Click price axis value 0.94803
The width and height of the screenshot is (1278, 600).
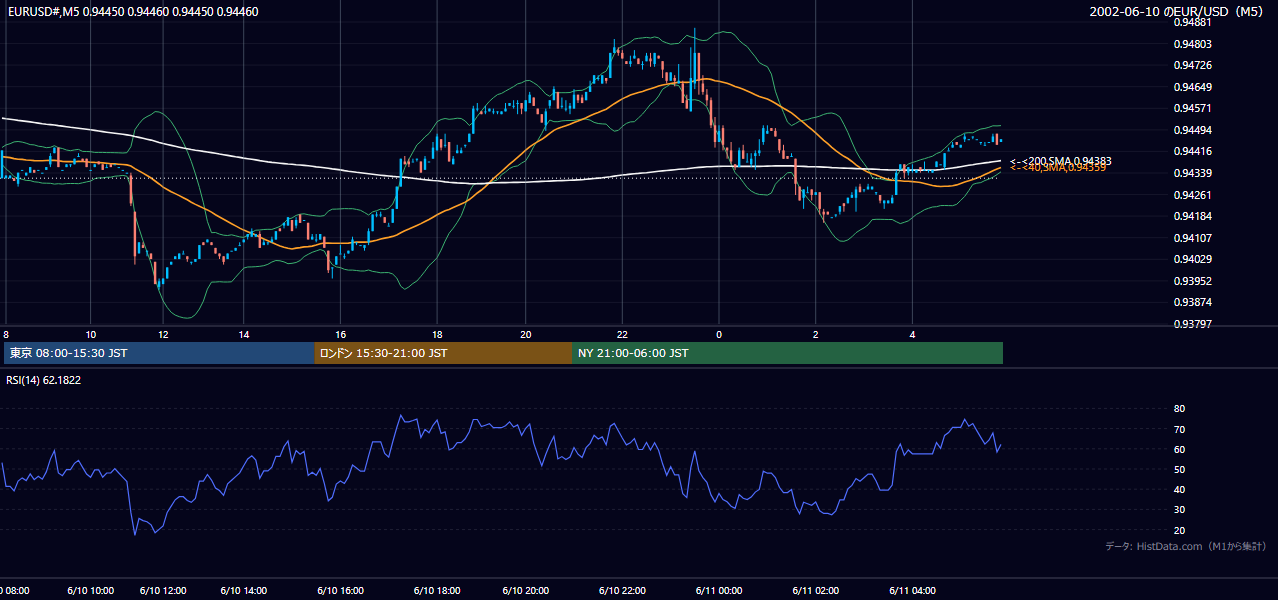(1192, 44)
